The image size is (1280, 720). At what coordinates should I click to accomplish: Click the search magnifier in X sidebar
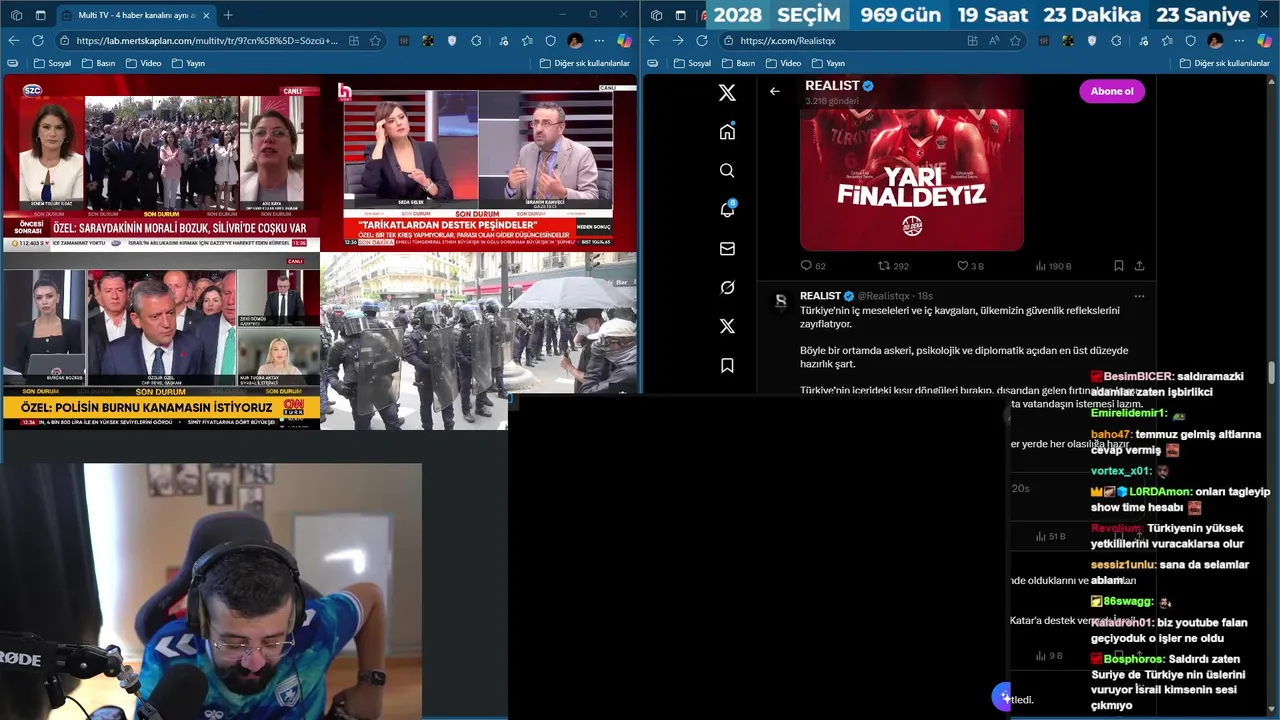727,170
